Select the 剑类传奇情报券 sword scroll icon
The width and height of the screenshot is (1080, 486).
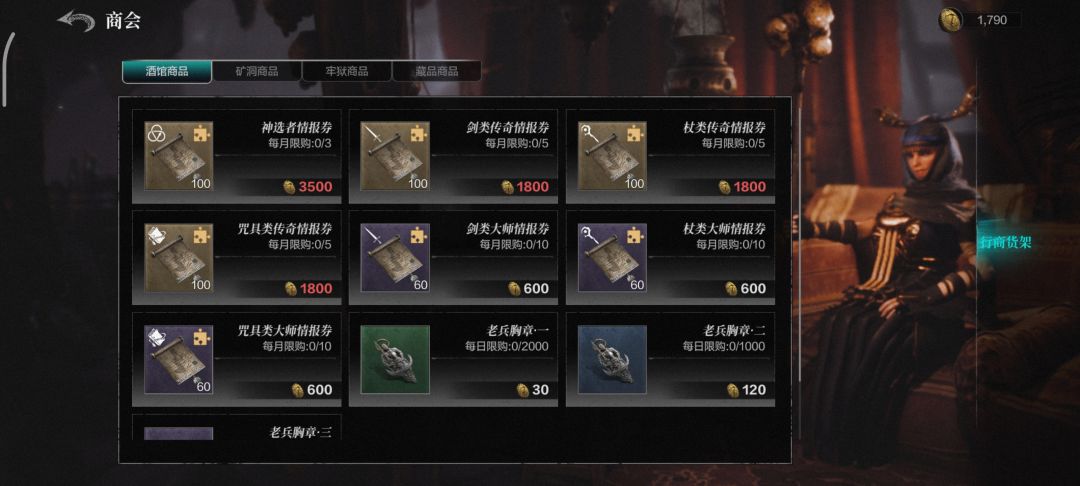[395, 156]
